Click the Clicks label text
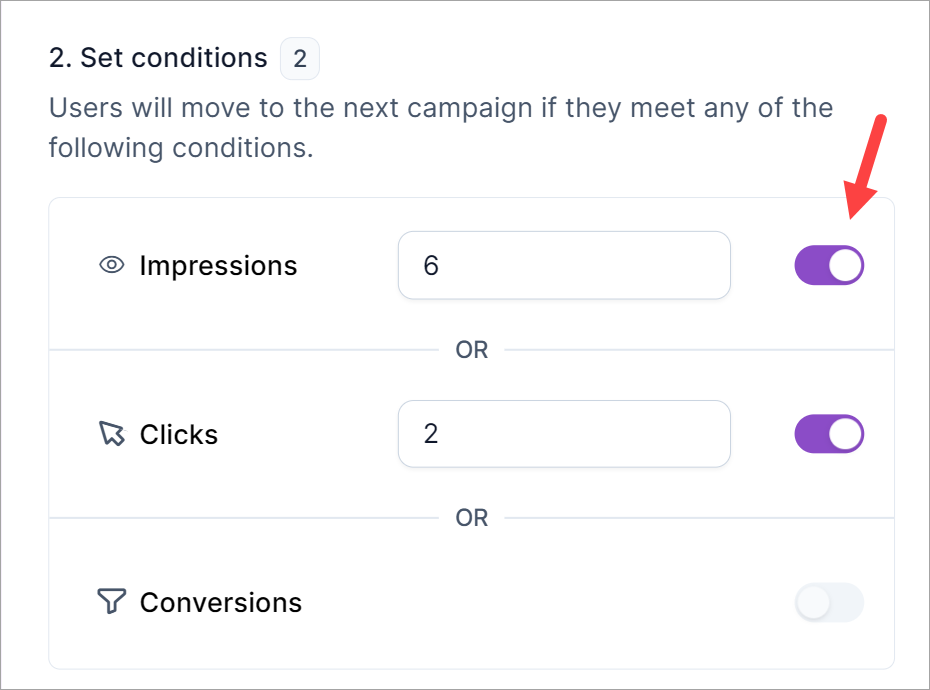 [x=179, y=434]
